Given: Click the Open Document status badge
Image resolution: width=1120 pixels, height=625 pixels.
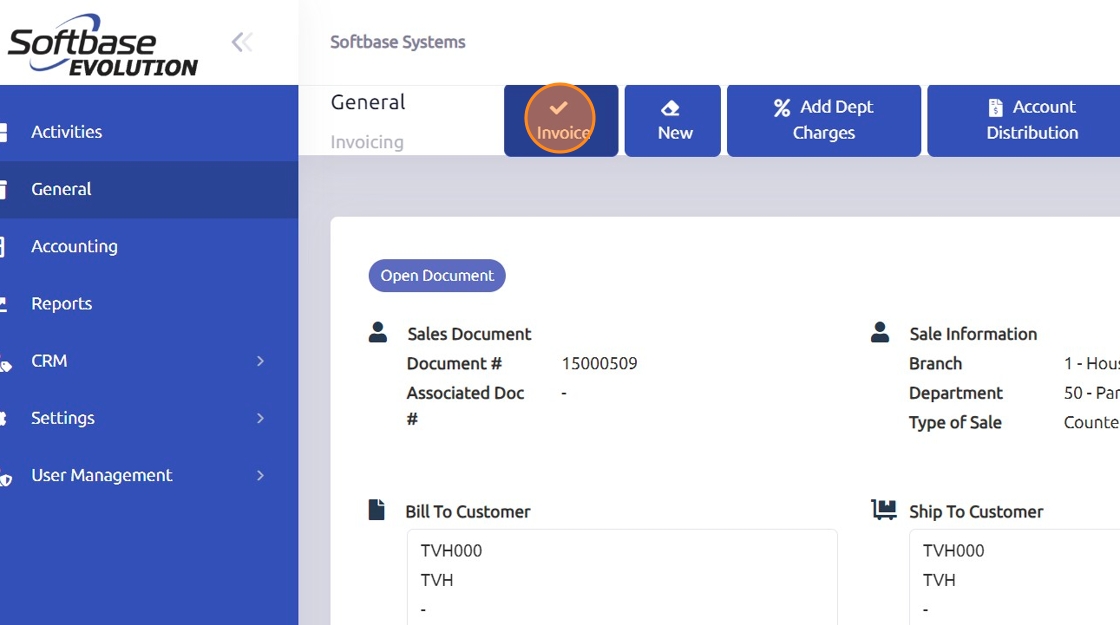Looking at the screenshot, I should coord(437,276).
